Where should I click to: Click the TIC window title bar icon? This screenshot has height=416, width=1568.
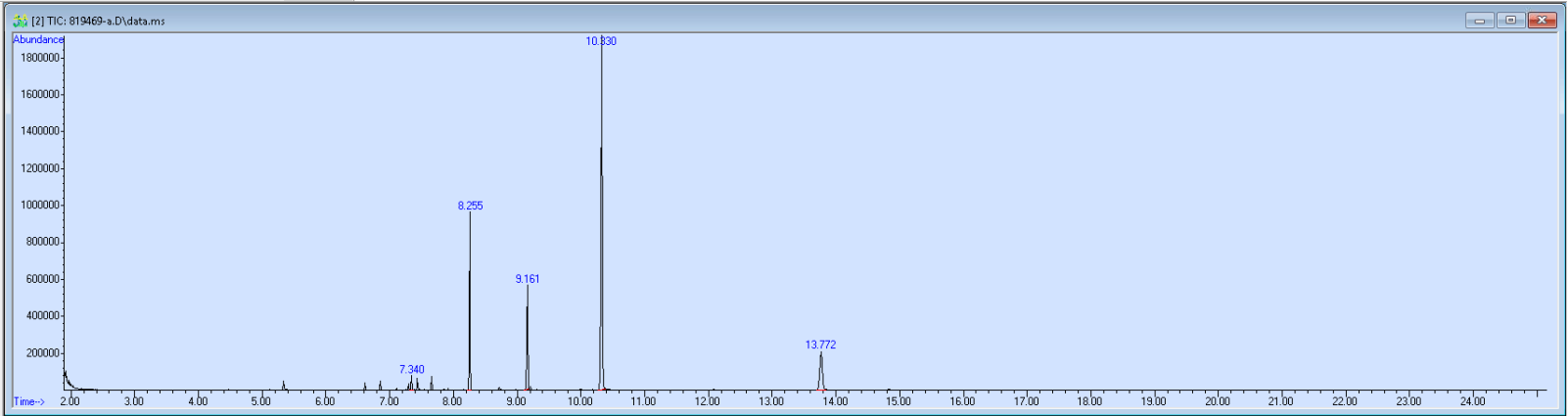click(20, 21)
